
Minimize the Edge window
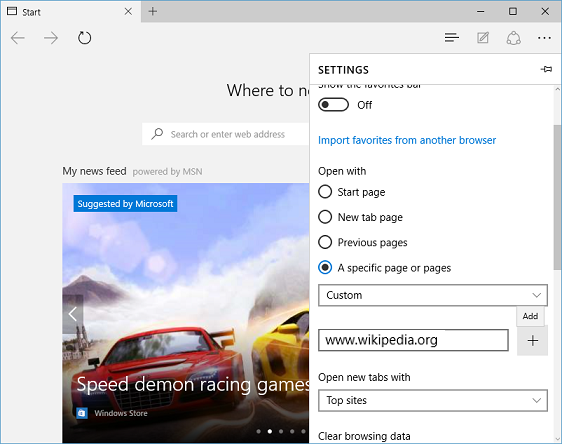[481, 11]
